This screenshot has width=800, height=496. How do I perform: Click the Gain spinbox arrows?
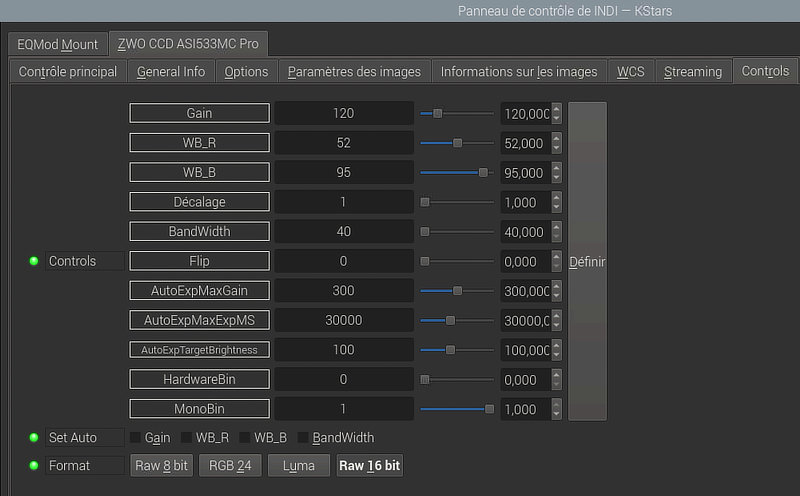(x=557, y=113)
